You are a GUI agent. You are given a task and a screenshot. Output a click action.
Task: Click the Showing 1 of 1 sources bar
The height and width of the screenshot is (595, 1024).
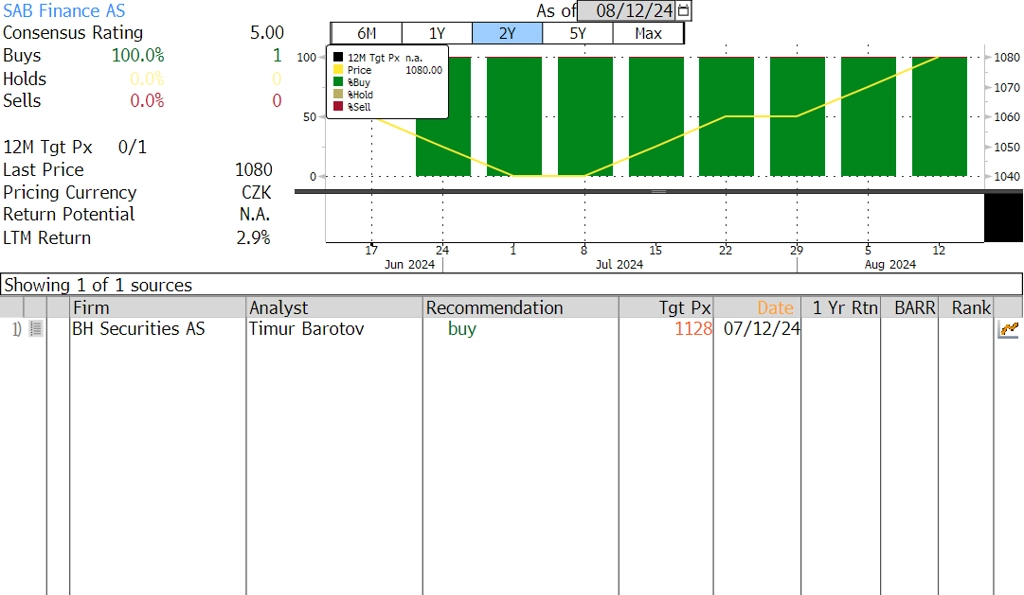(x=511, y=285)
